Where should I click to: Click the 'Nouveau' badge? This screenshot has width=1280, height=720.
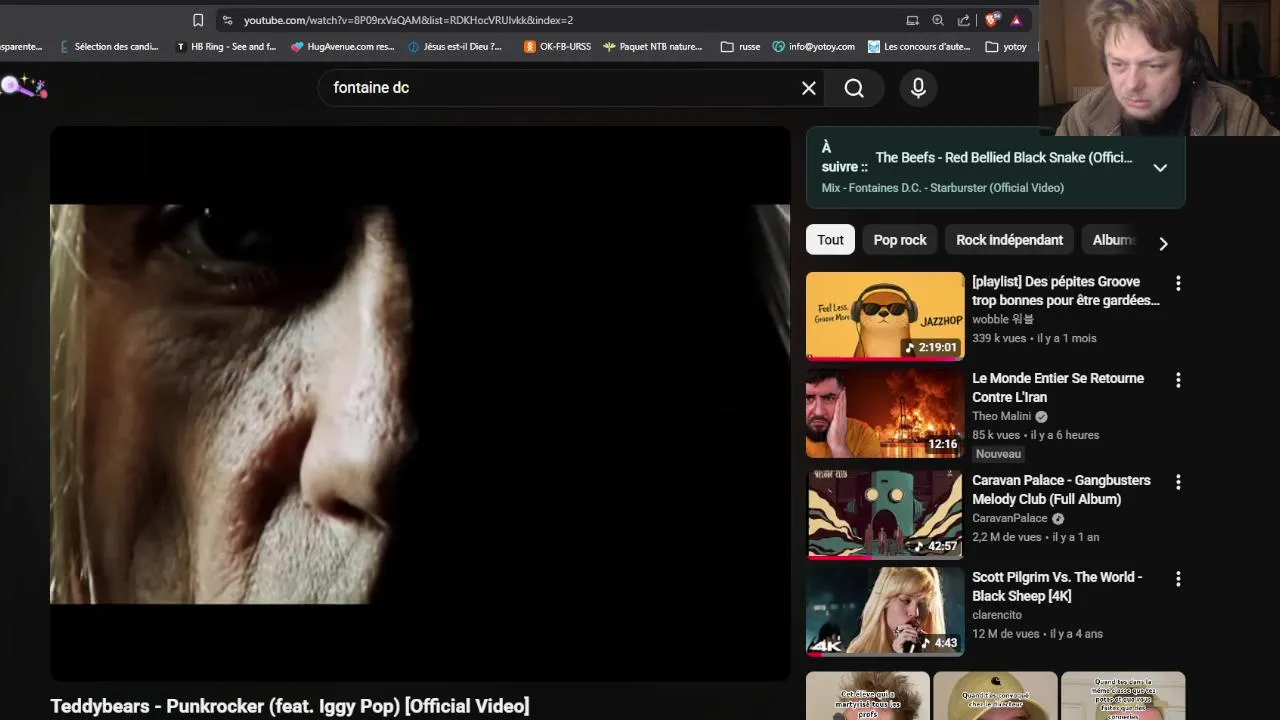pos(998,454)
